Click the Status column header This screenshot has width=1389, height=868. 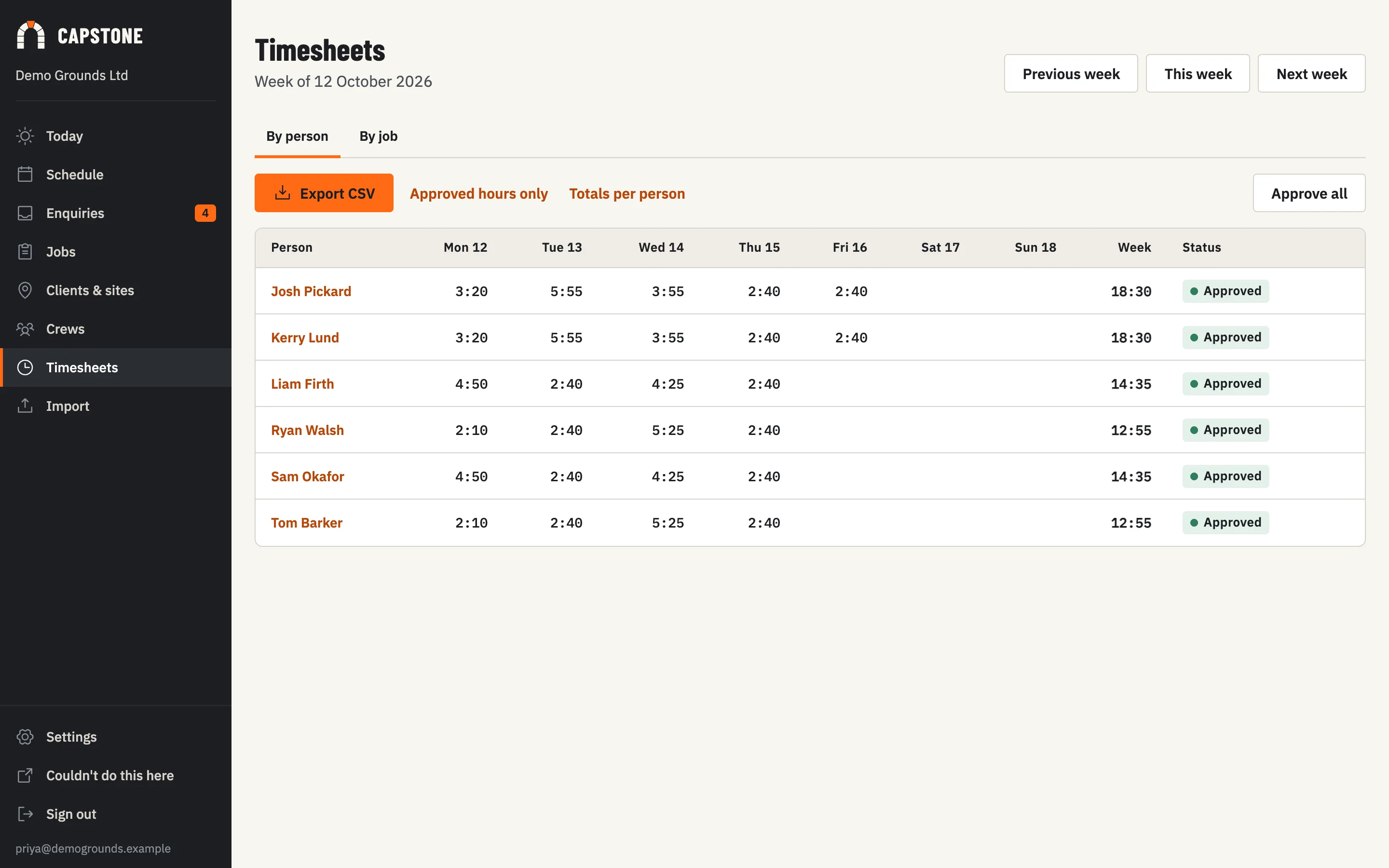(1201, 247)
